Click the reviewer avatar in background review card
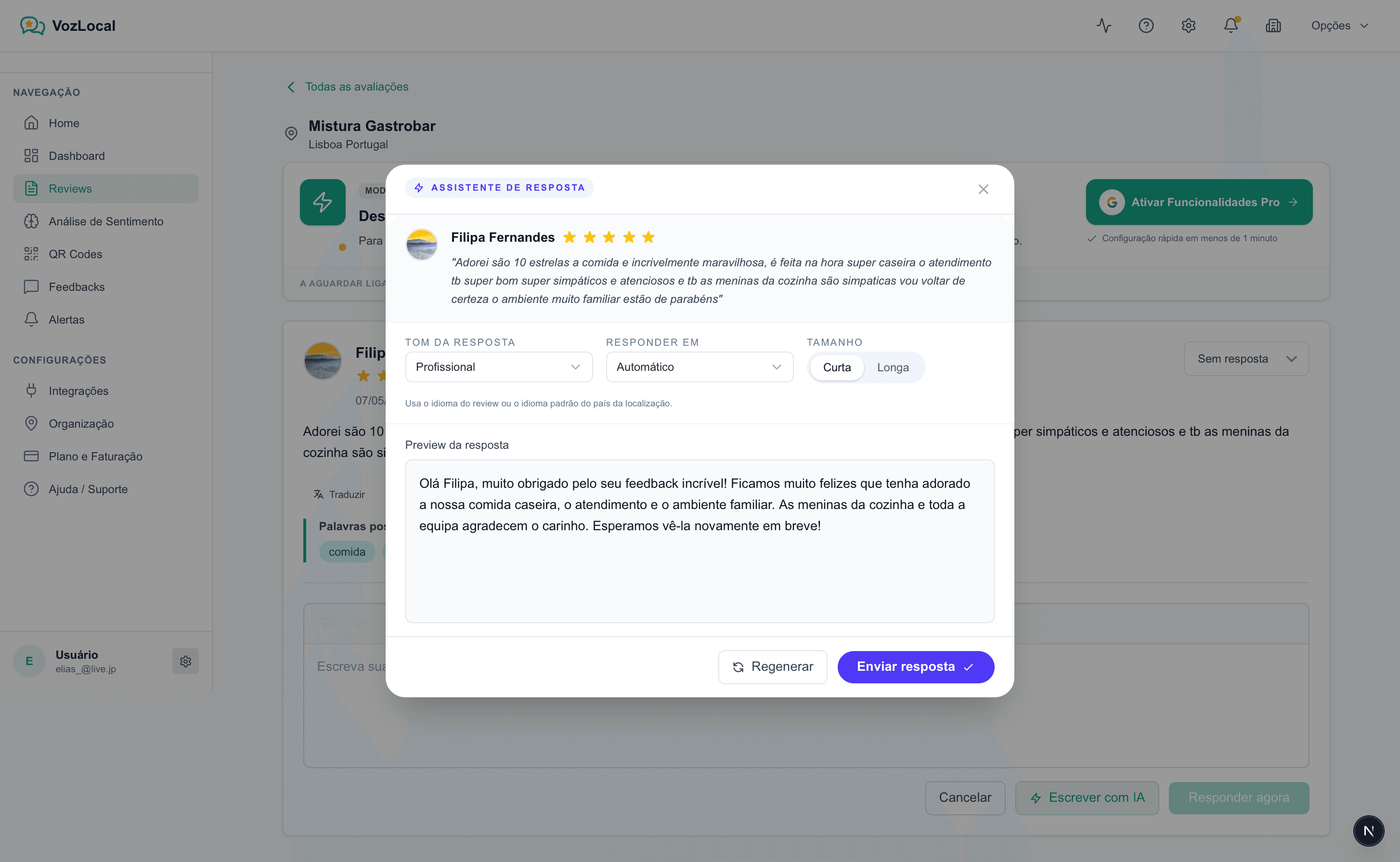 [x=323, y=361]
